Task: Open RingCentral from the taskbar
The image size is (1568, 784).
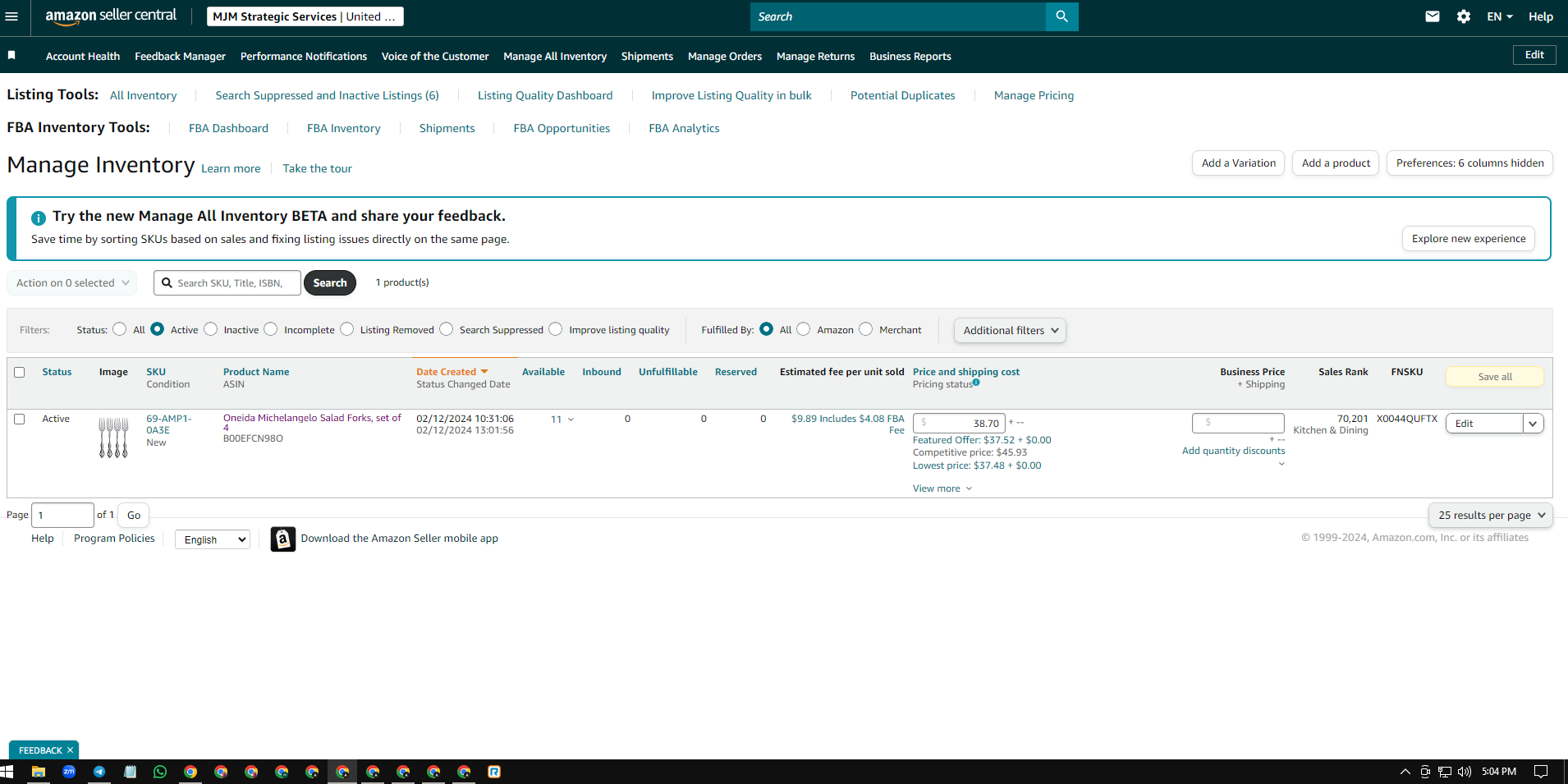Action: (494, 772)
